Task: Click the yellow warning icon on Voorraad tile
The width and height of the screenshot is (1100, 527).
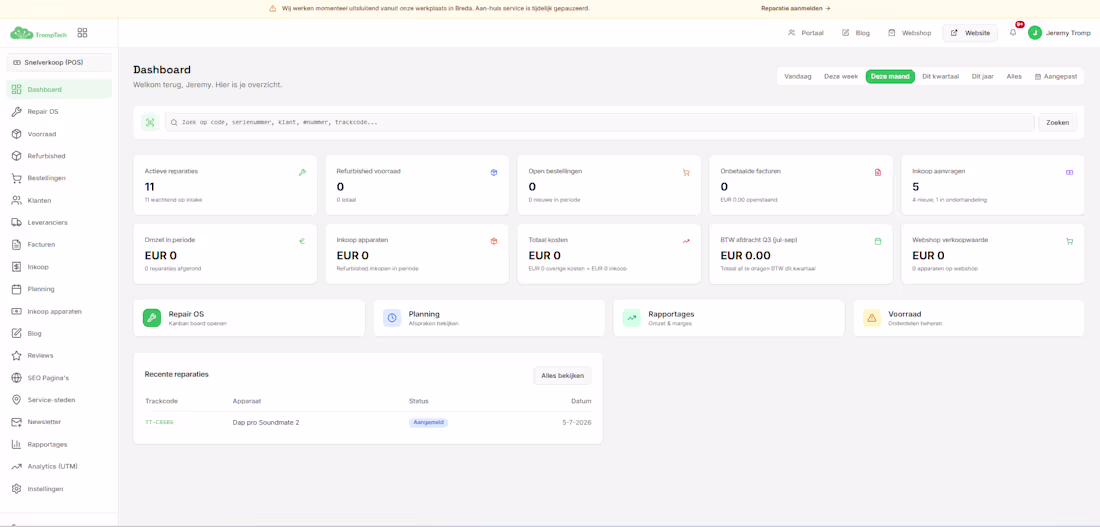Action: [x=872, y=318]
